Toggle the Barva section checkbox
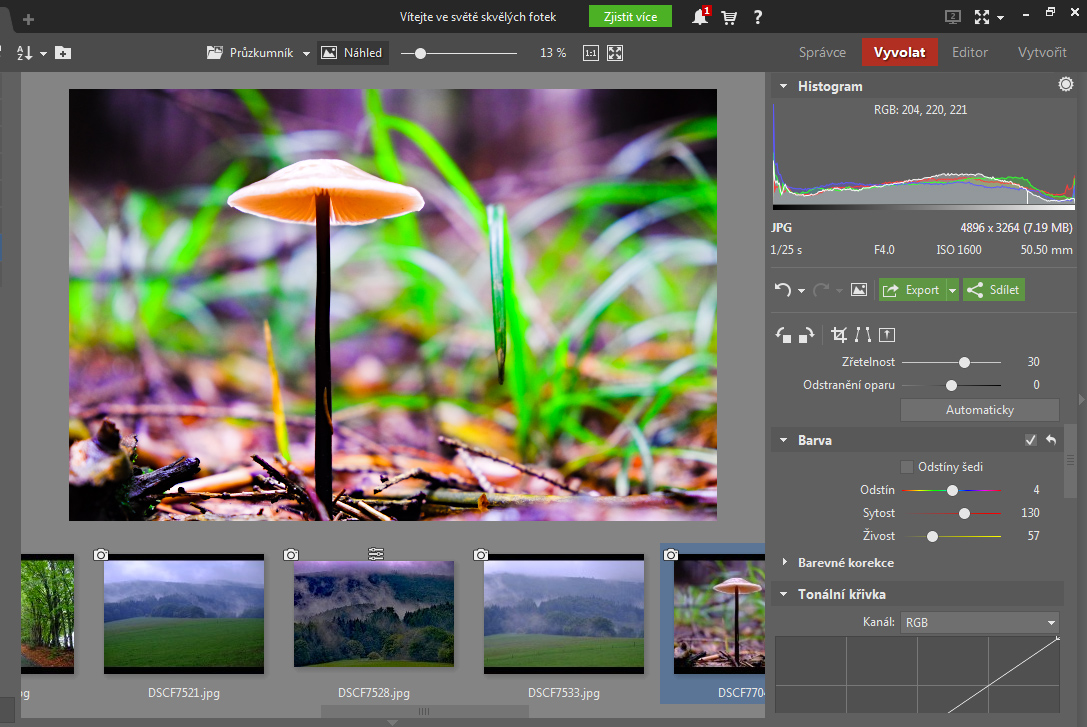The height and width of the screenshot is (727, 1087). [1031, 440]
